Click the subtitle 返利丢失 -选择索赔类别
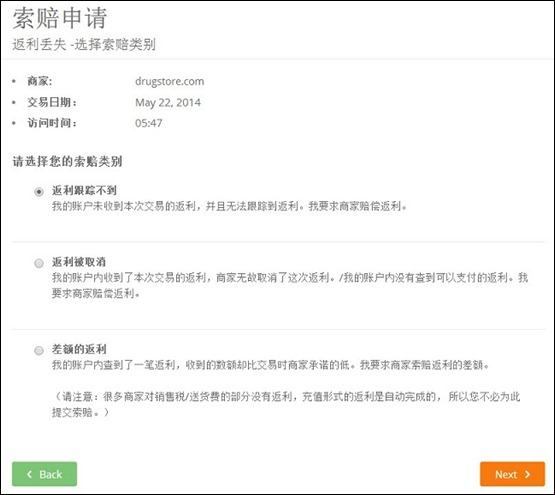Screen dimensions: 555x495 [84, 45]
